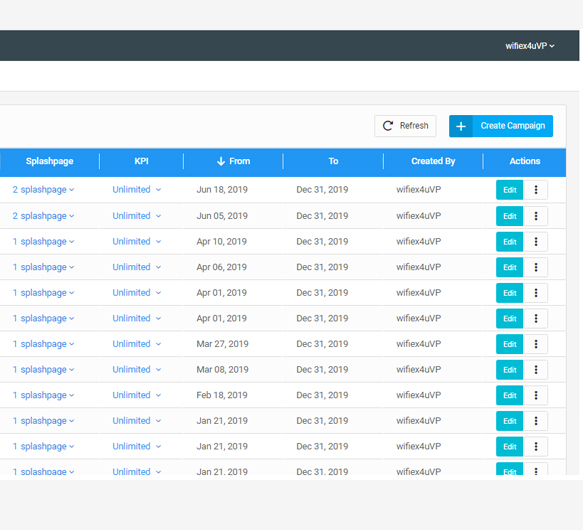Expand the wifiex4uVP account dropdown
This screenshot has height=530, width=583.
[x=529, y=46]
